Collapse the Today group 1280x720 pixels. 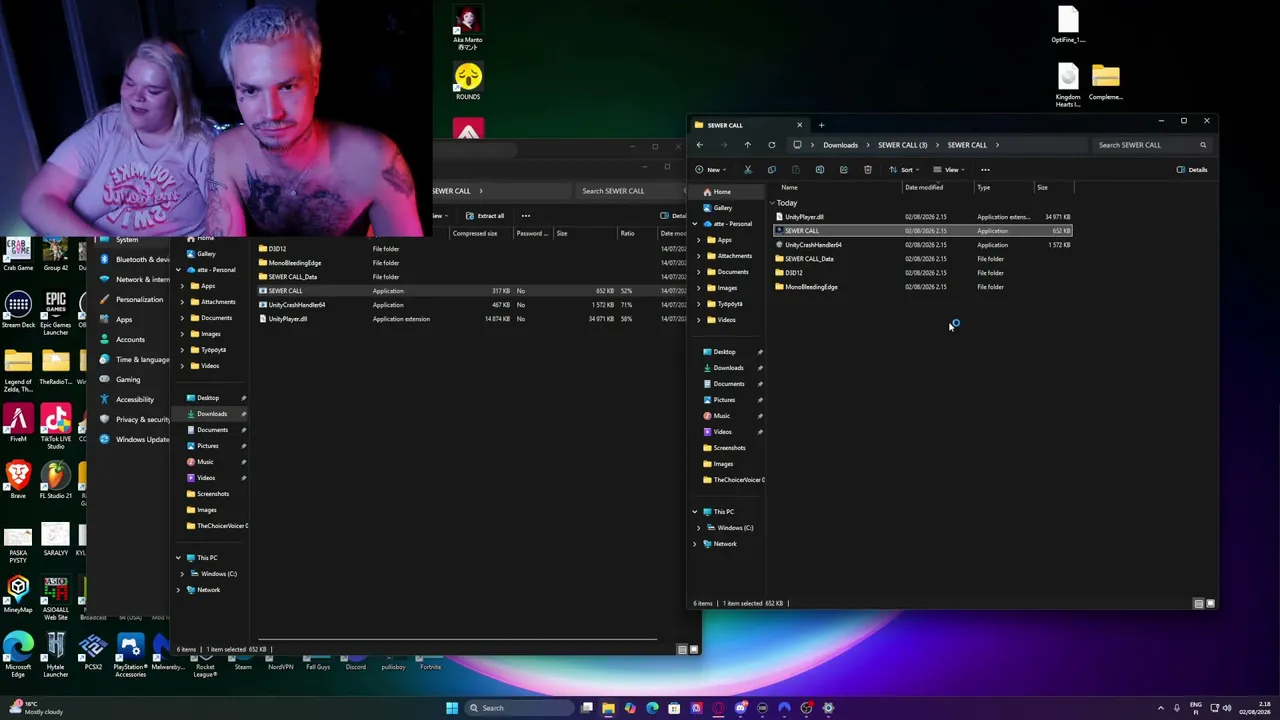773,203
